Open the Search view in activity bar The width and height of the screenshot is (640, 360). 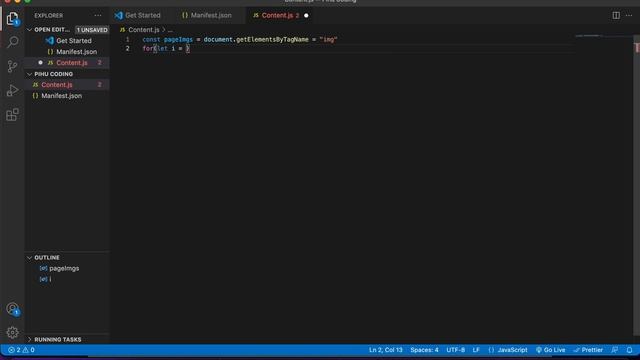[12, 42]
